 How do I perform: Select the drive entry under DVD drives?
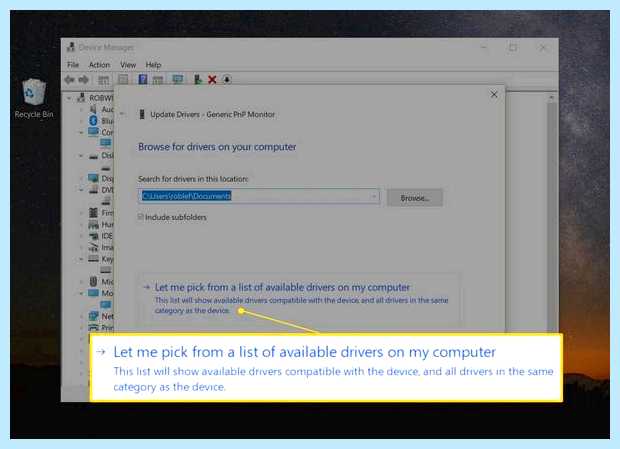click(x=106, y=202)
